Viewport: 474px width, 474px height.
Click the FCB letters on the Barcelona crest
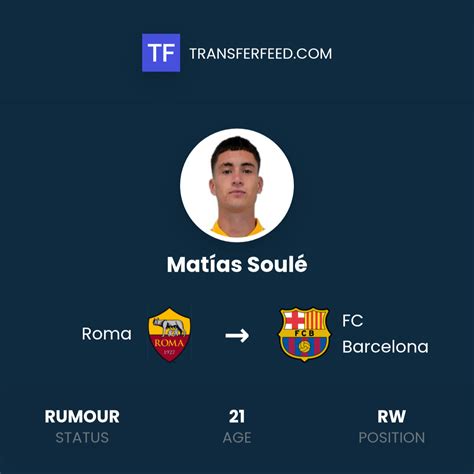[304, 333]
